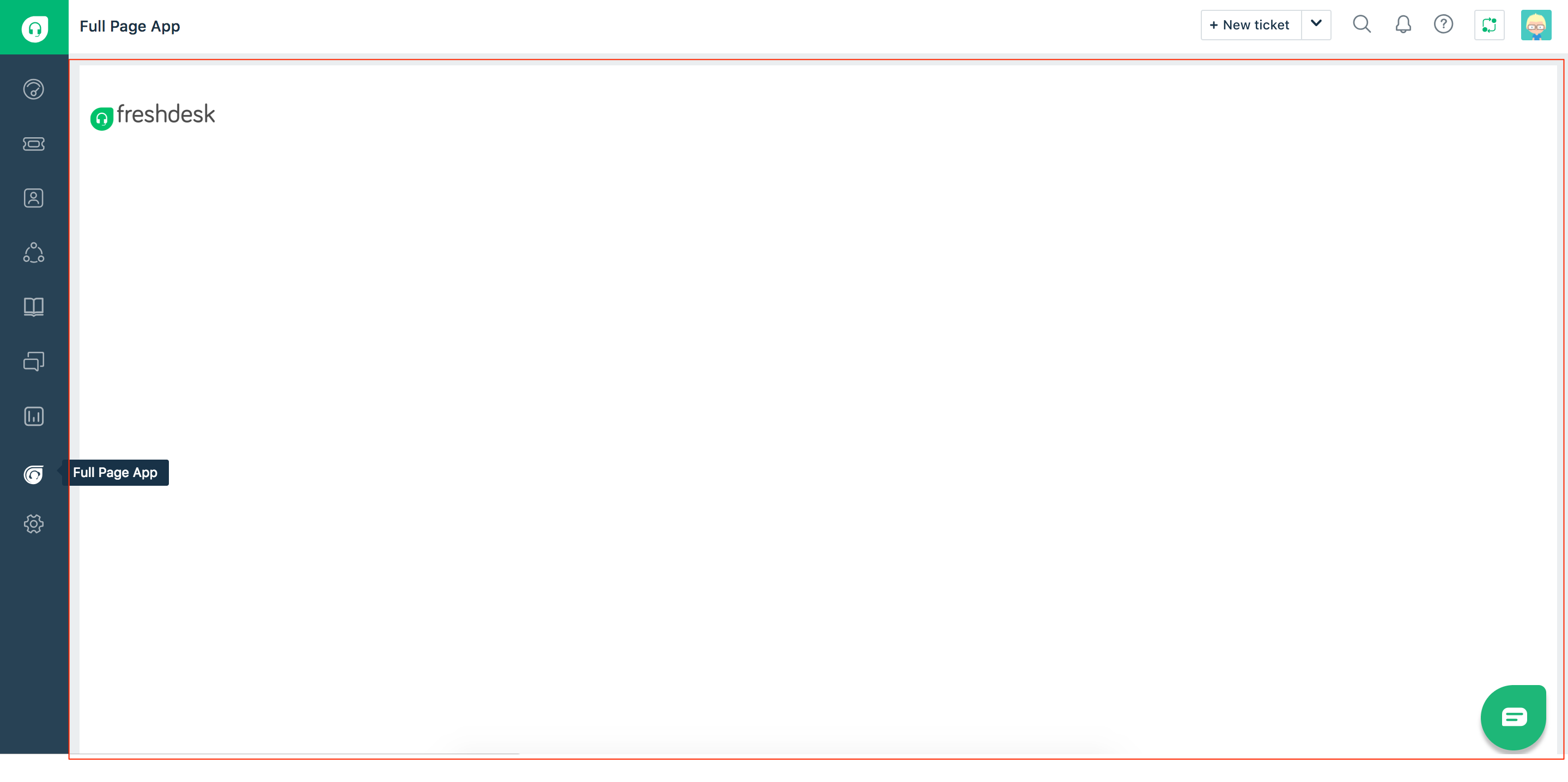The height and width of the screenshot is (782, 1568).
Task: Toggle the chat support widget button
Action: [1509, 717]
